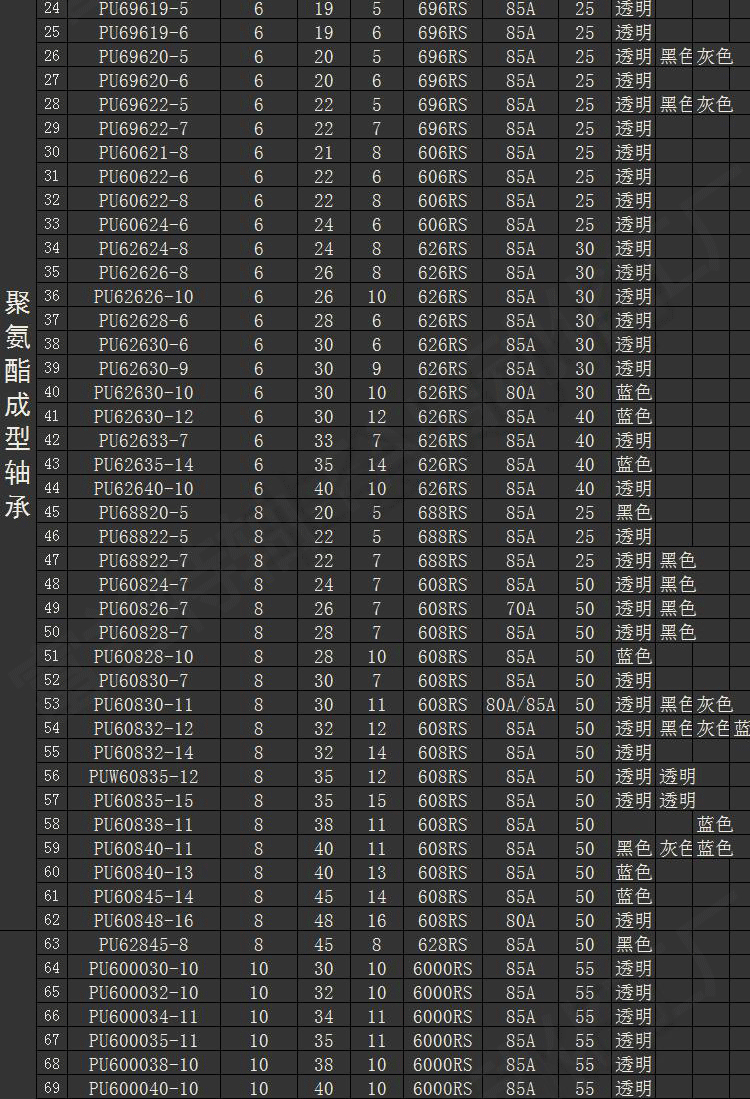This screenshot has height=1099, width=750.
Task: Click the hardness cell showing 80A/85A
Action: (520, 705)
